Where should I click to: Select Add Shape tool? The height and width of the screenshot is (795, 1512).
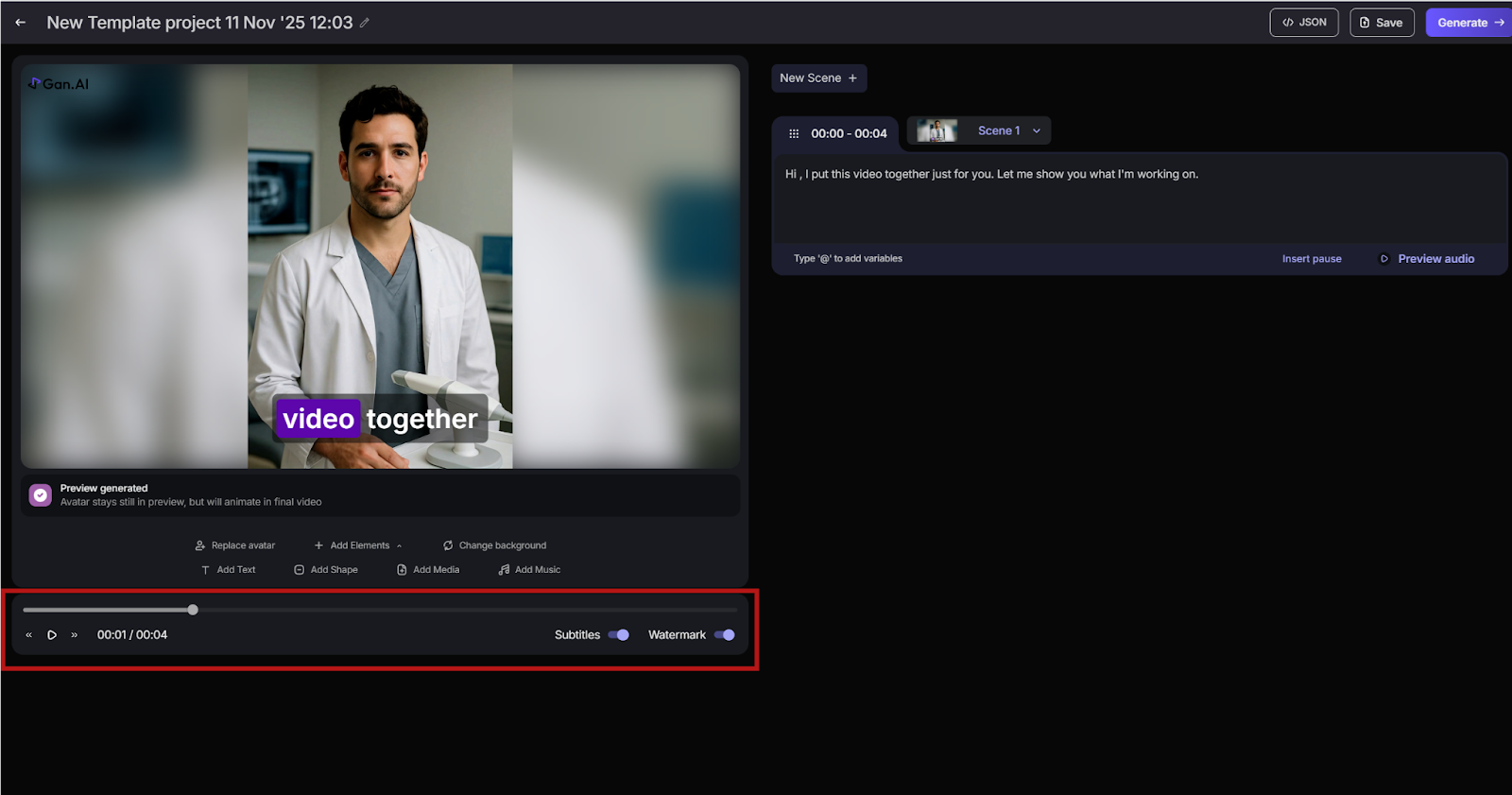pyautogui.click(x=326, y=570)
